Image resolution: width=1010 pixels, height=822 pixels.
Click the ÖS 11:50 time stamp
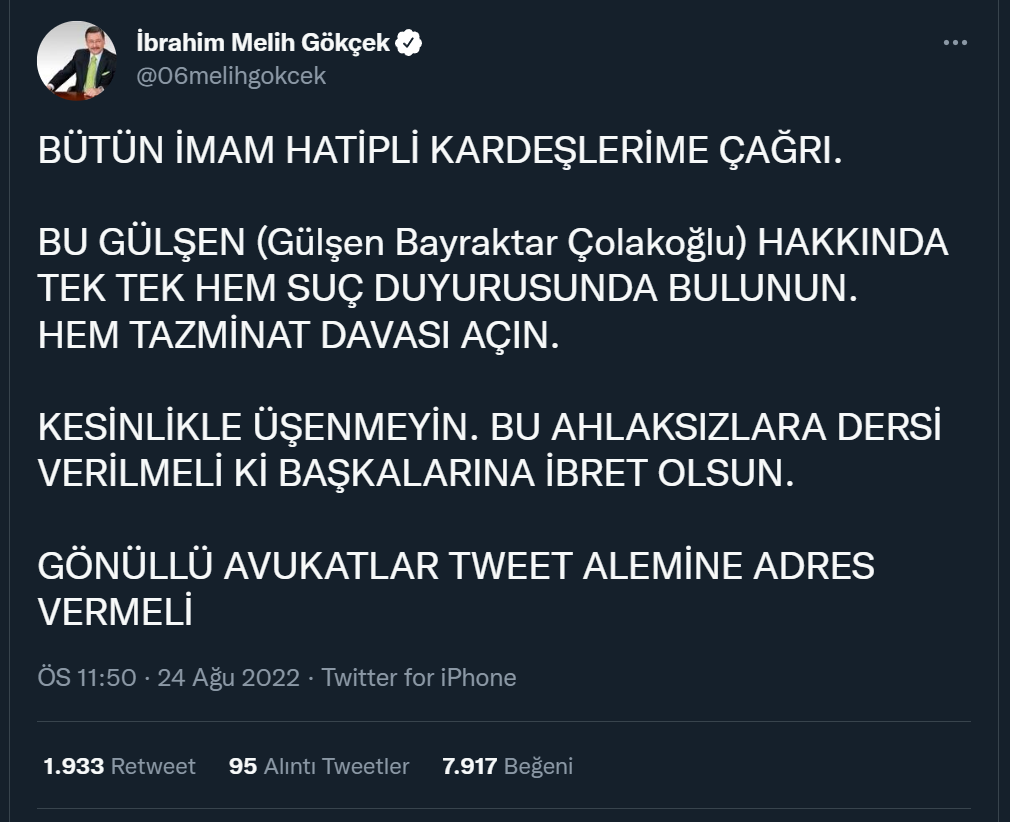coord(87,677)
